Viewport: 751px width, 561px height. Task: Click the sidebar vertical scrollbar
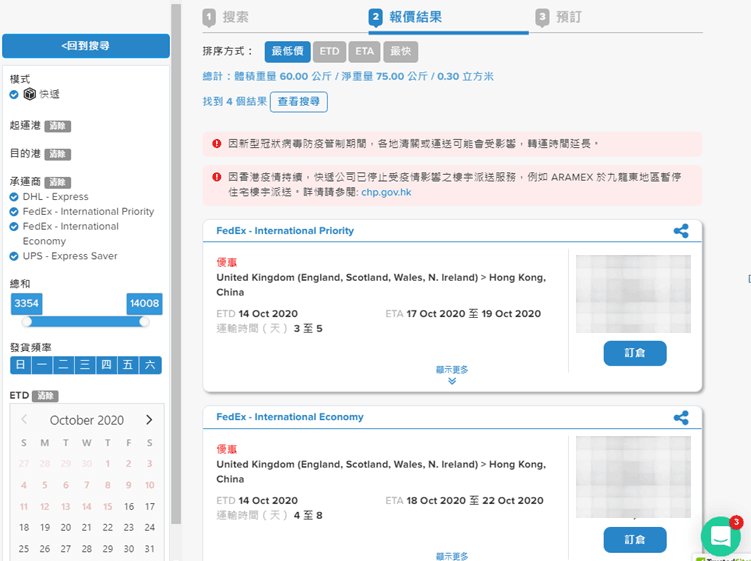tap(176, 263)
